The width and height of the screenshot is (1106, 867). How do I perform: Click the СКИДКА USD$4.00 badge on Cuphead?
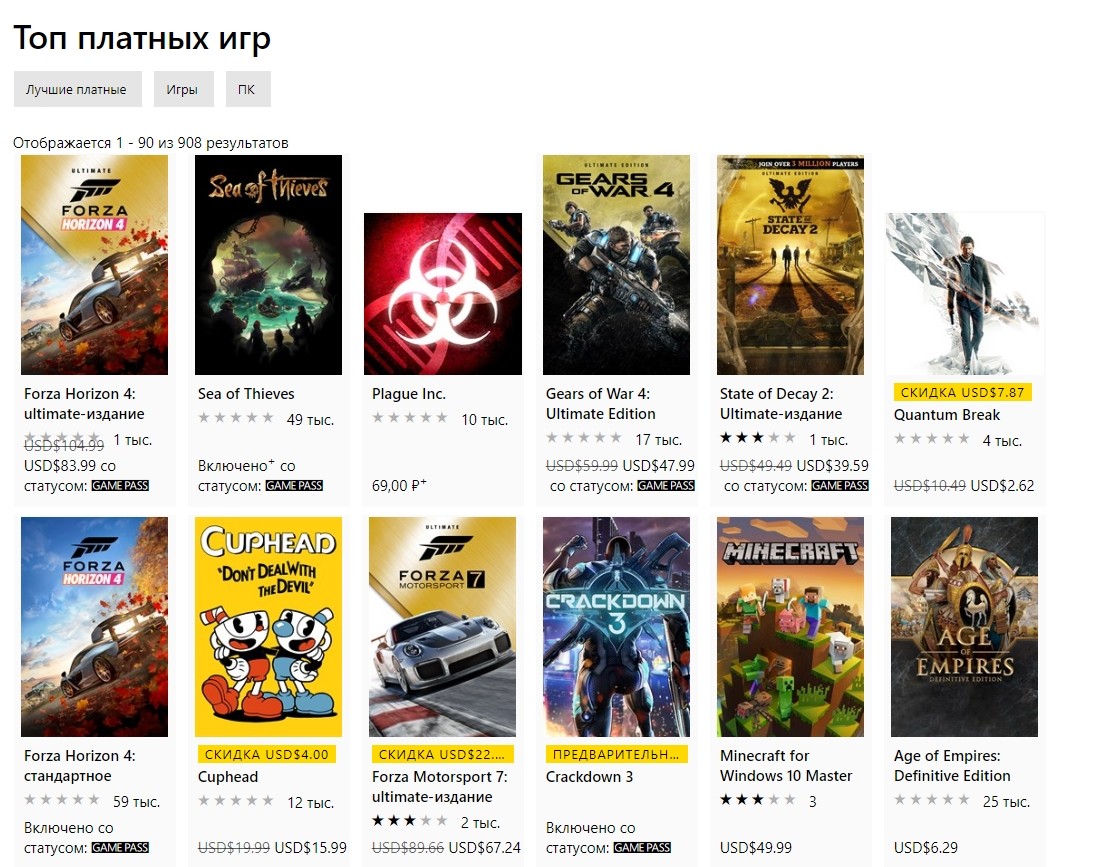coord(267,754)
